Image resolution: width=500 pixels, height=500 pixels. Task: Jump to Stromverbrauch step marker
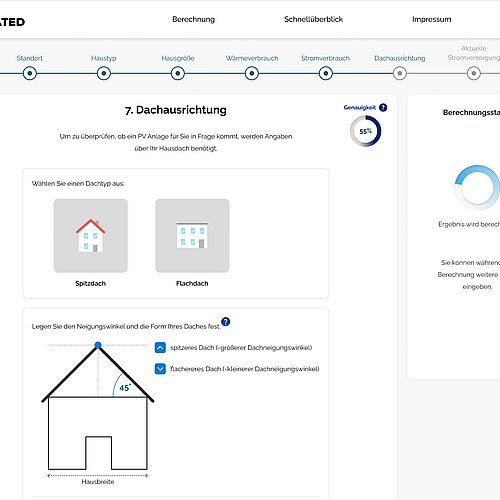click(x=326, y=73)
